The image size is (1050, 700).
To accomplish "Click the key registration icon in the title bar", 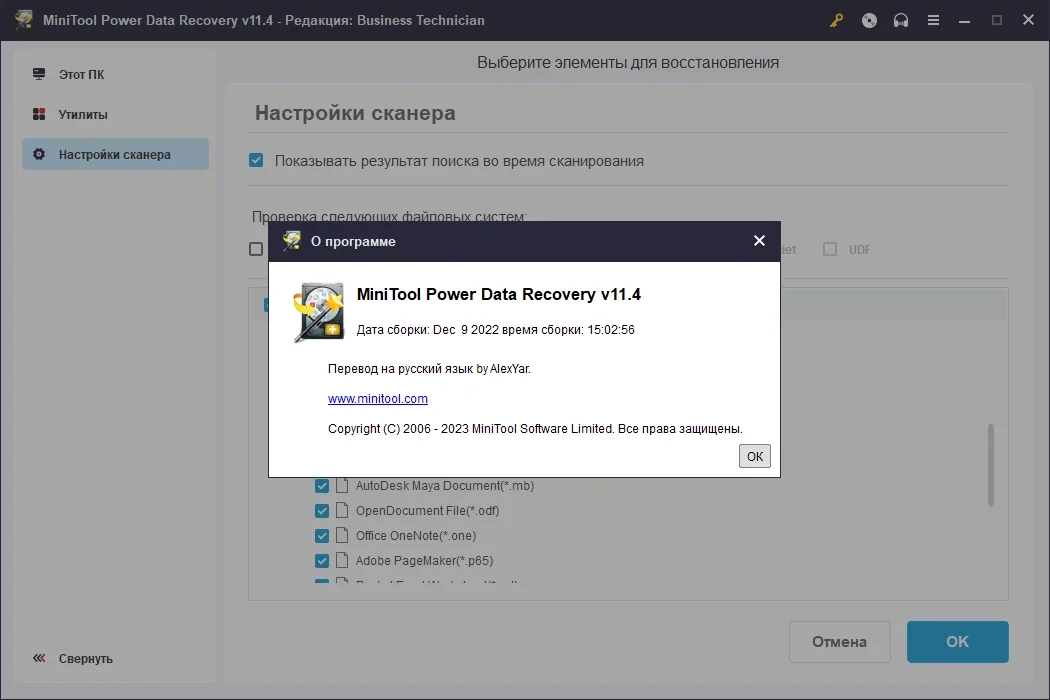I will point(836,21).
